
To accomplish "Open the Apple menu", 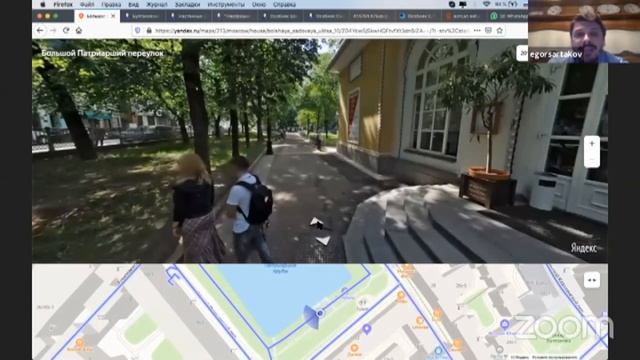I will point(42,4).
